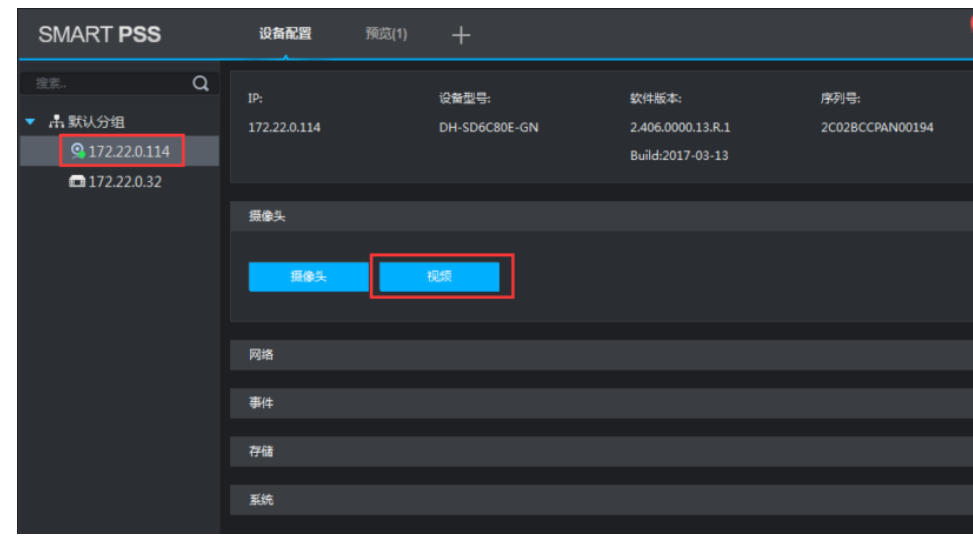Click the 设备型号: label
Viewport: 973px width, 555px height.
pyautogui.click(x=465, y=99)
